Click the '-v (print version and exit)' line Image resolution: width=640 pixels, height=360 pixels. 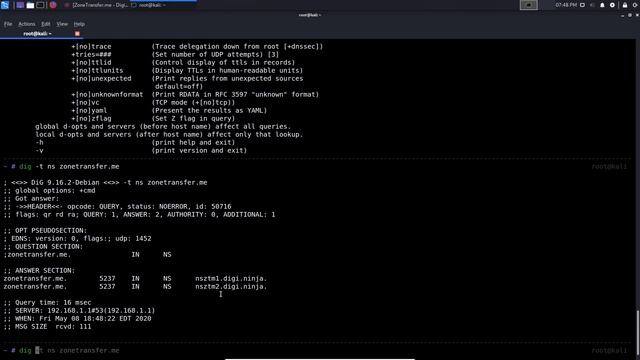(141, 151)
